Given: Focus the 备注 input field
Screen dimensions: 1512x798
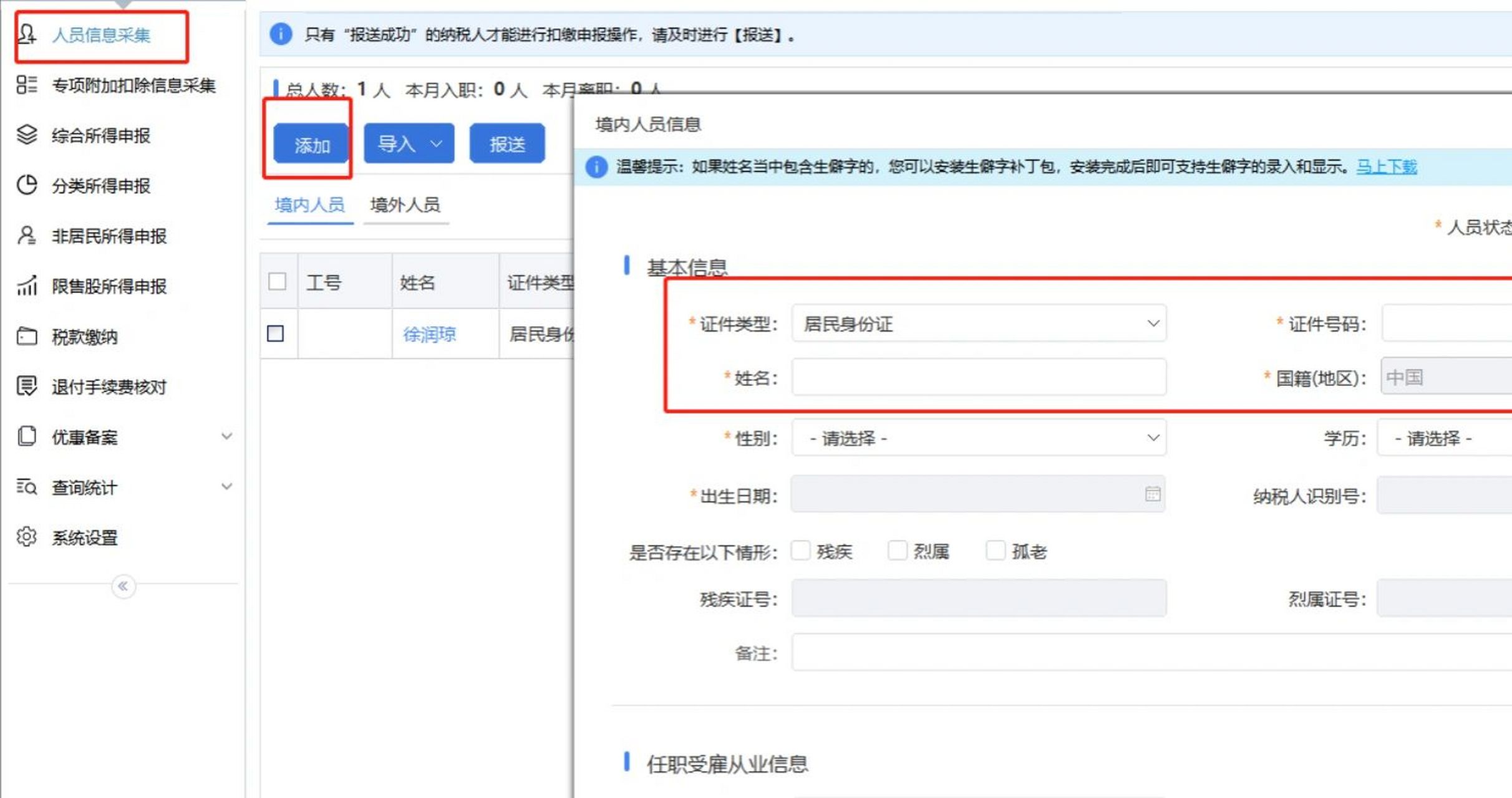Looking at the screenshot, I should pos(1151,652).
